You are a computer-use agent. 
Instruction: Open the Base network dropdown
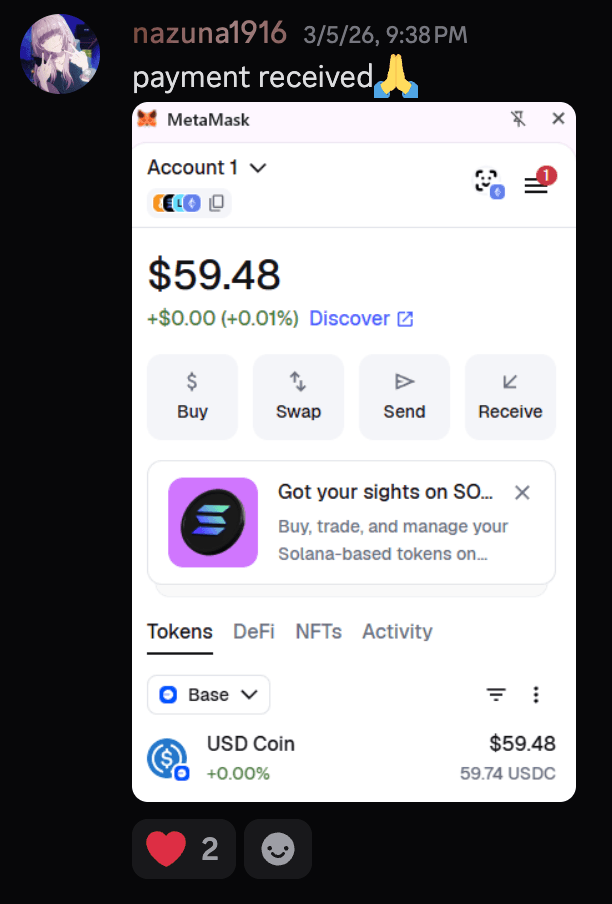(208, 694)
